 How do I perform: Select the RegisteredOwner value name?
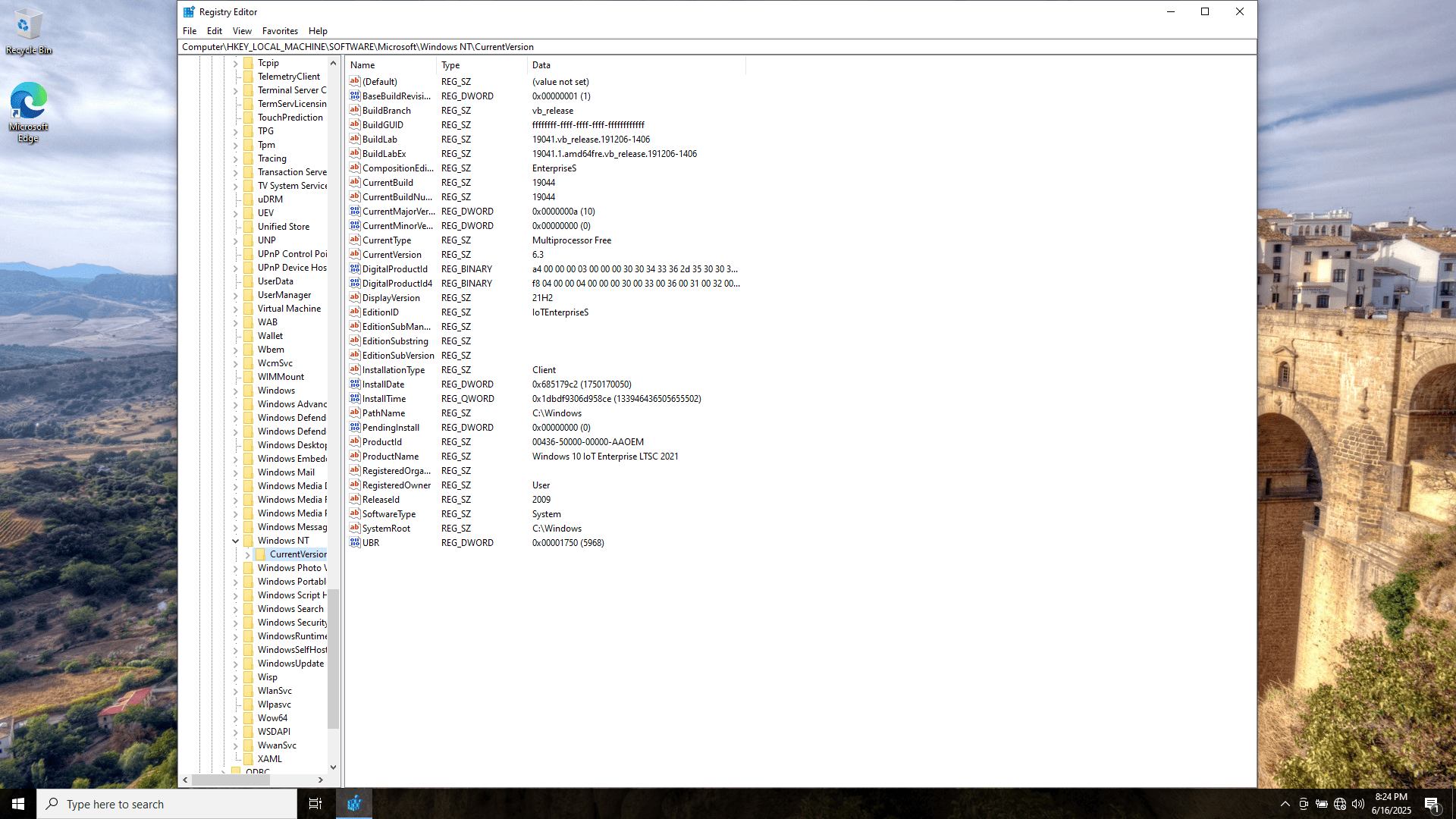pos(397,485)
